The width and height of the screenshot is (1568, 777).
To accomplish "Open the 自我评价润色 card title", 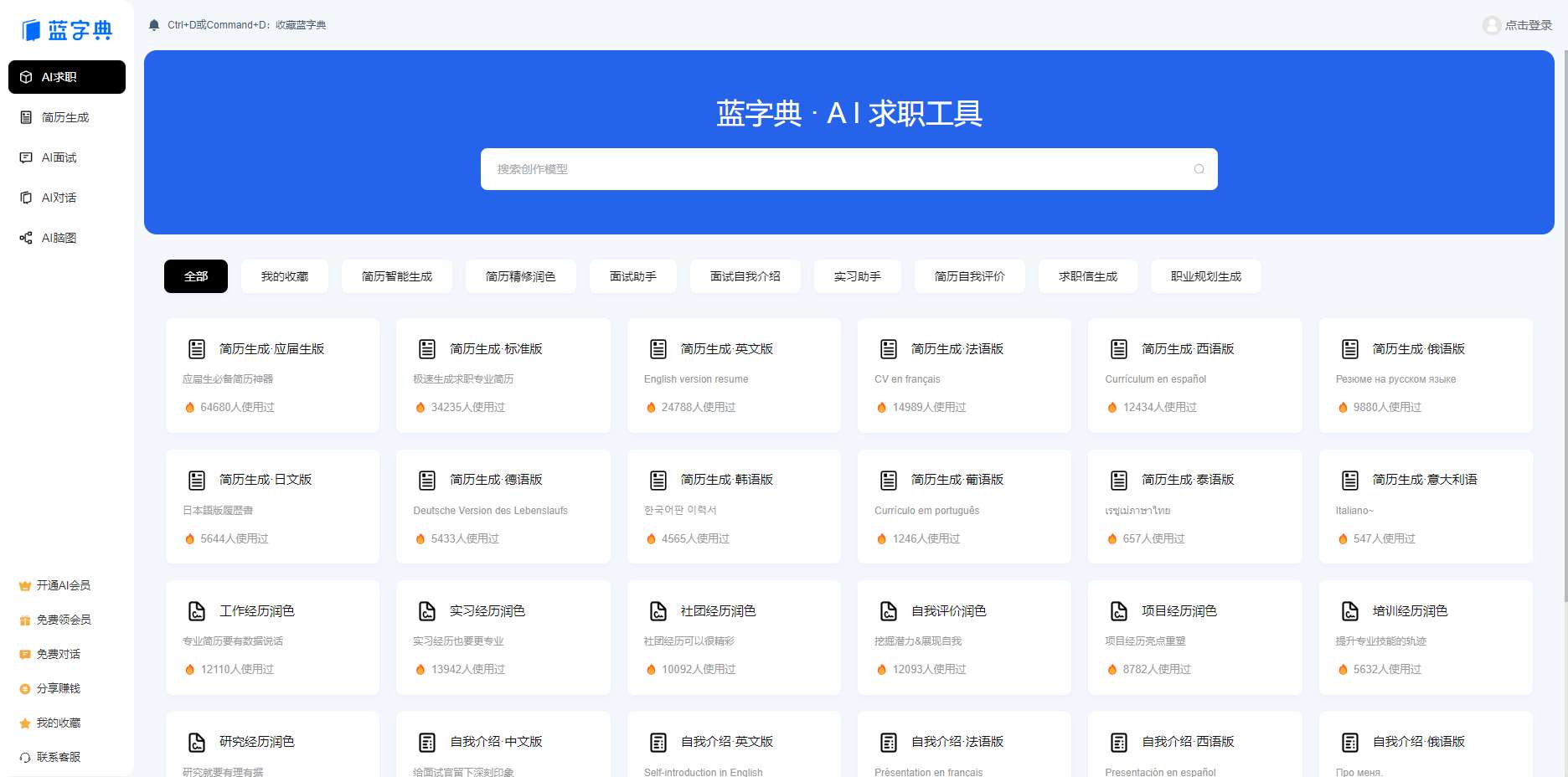I will 949,611.
